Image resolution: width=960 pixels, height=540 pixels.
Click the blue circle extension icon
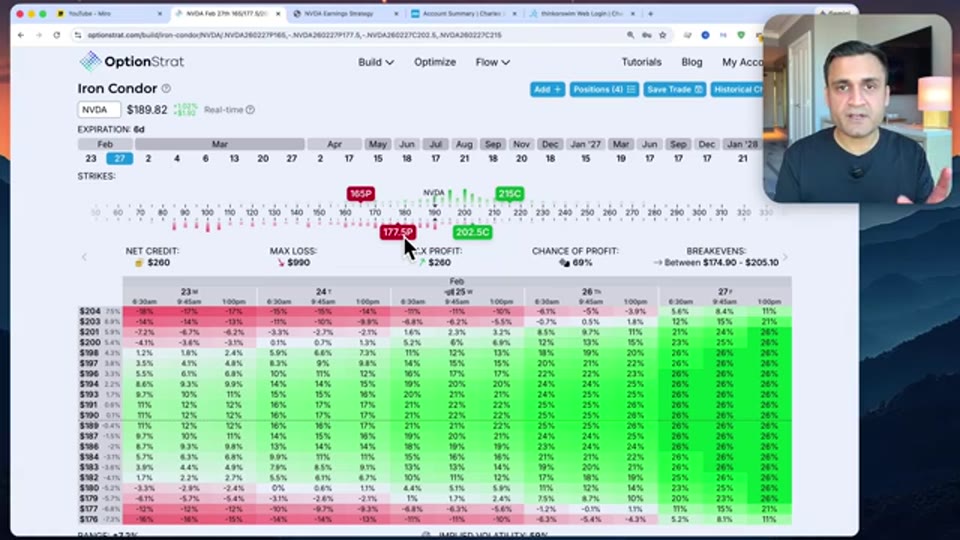705,36
